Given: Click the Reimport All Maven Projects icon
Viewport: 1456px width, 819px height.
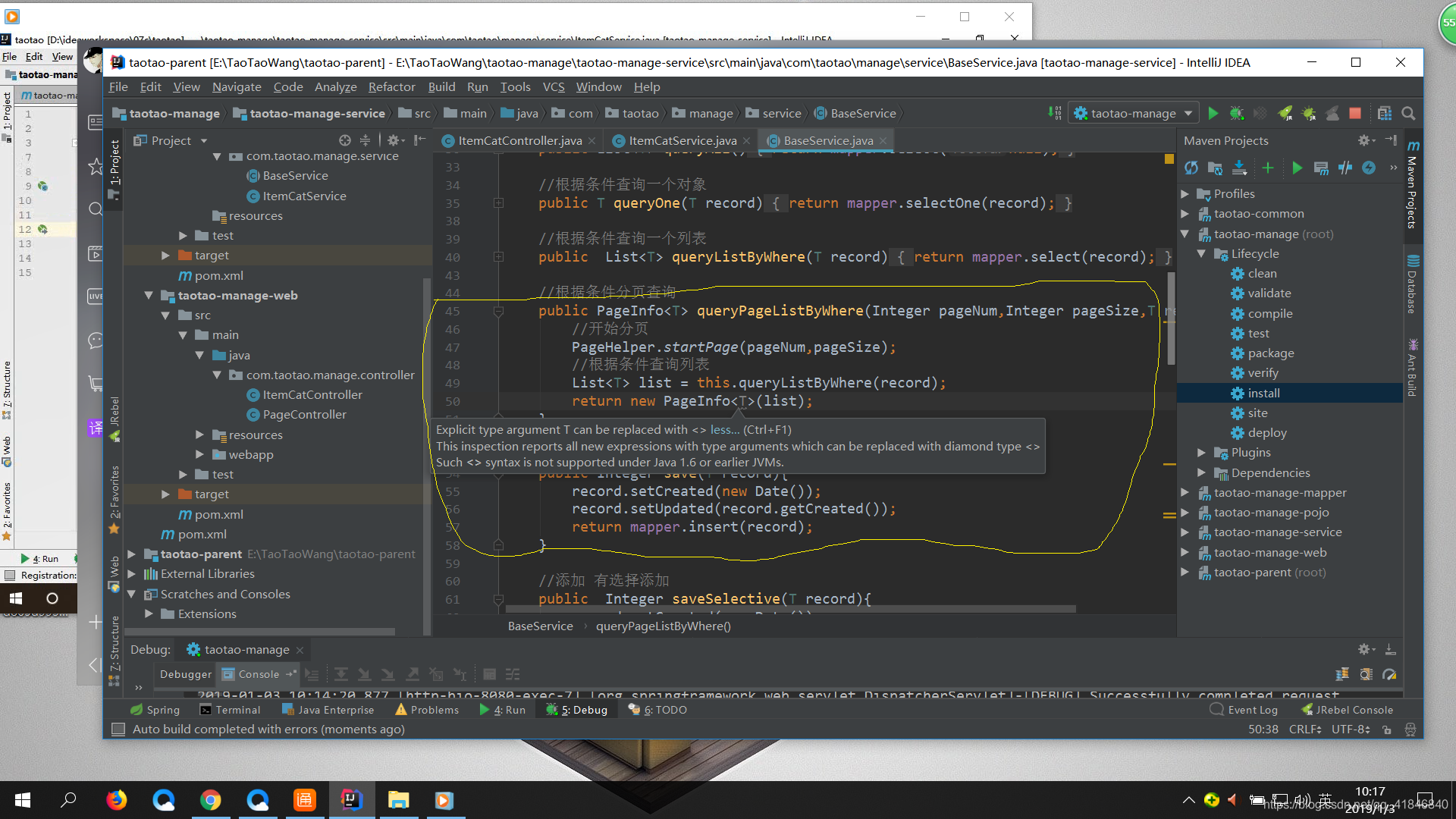Looking at the screenshot, I should tap(1191, 168).
